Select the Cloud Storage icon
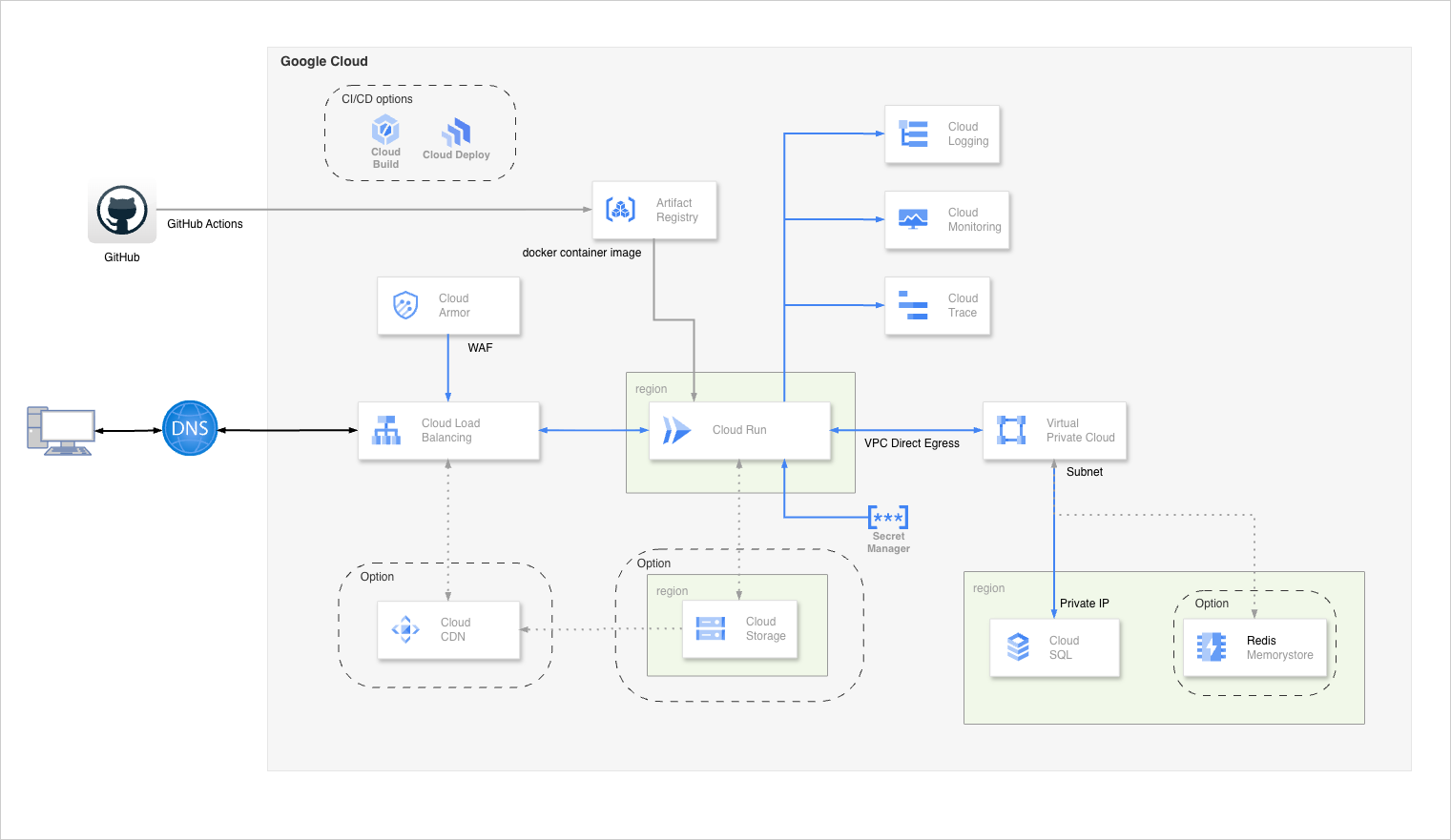Image resolution: width=1451 pixels, height=840 pixels. tap(711, 628)
